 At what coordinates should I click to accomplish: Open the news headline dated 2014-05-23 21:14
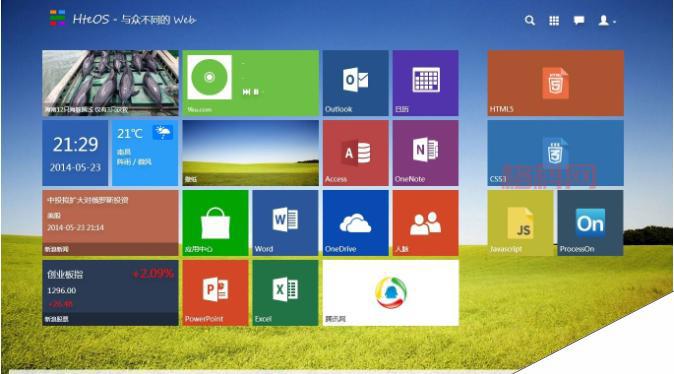(x=110, y=223)
